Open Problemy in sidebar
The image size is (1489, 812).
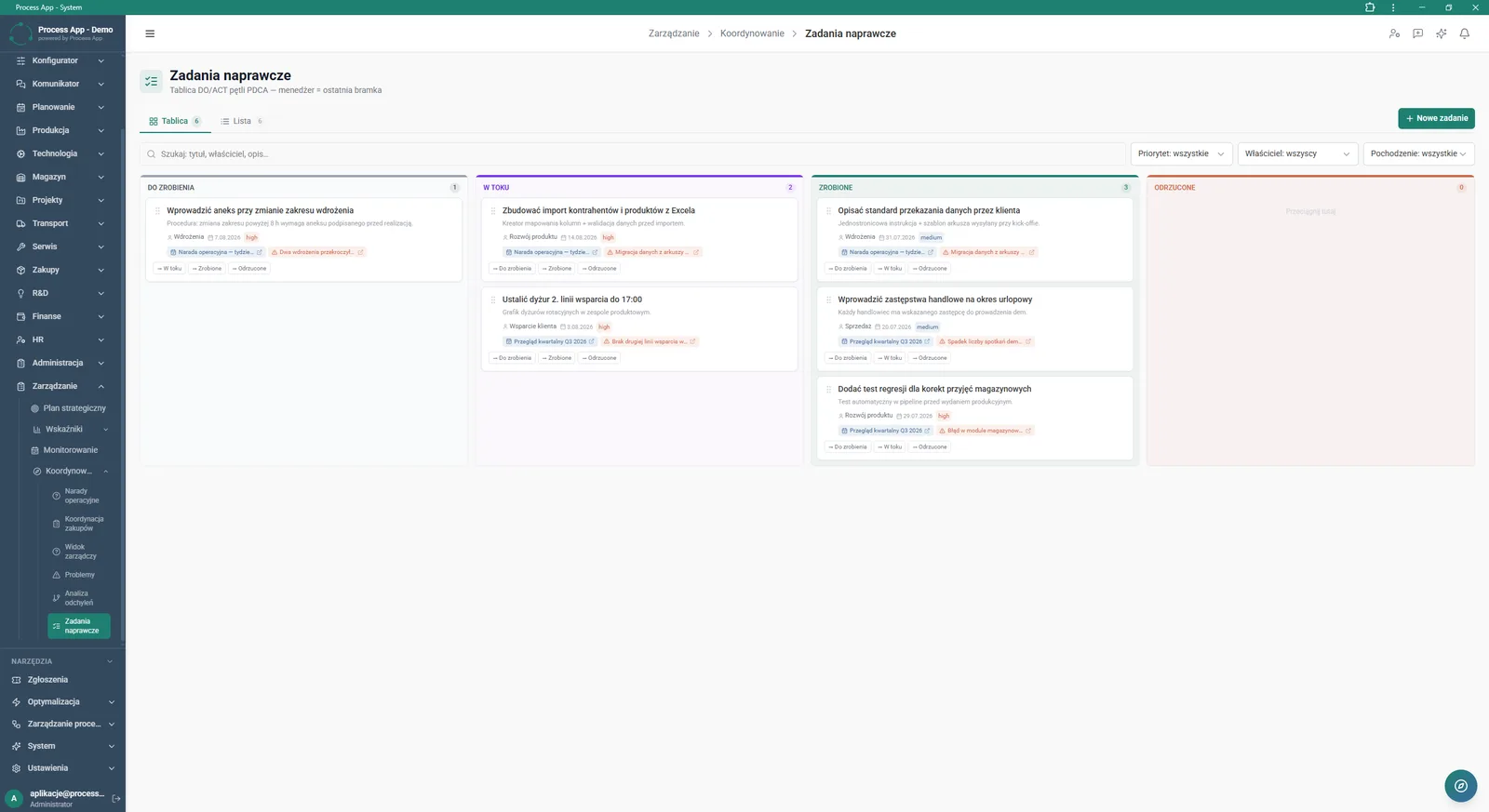point(79,575)
